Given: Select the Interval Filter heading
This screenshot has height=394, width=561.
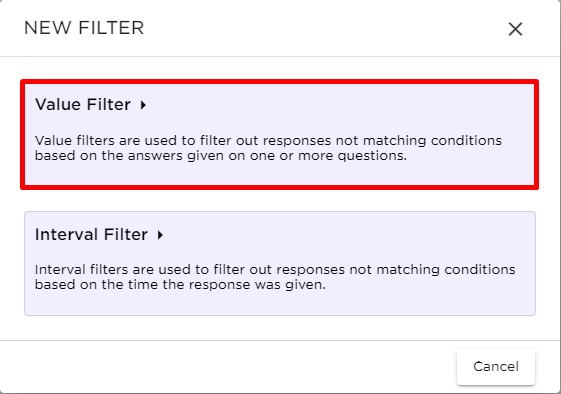Looking at the screenshot, I should point(91,234).
